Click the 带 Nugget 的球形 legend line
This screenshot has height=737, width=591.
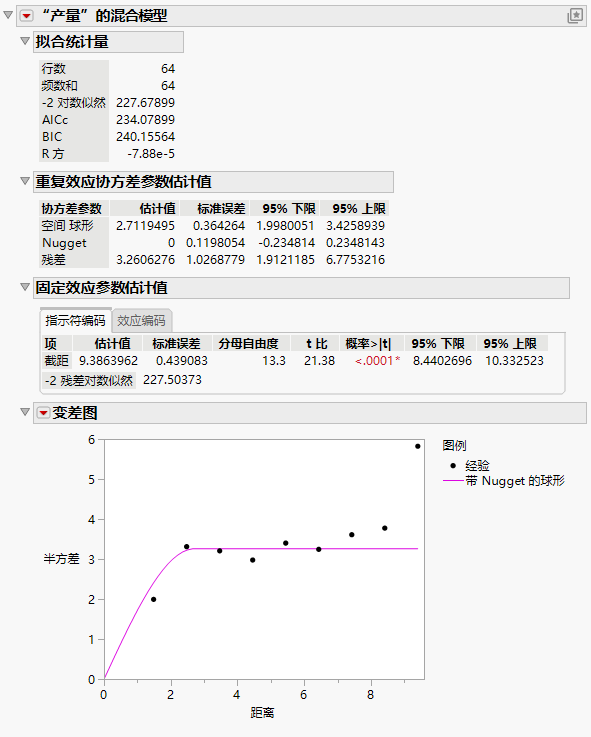coord(453,481)
